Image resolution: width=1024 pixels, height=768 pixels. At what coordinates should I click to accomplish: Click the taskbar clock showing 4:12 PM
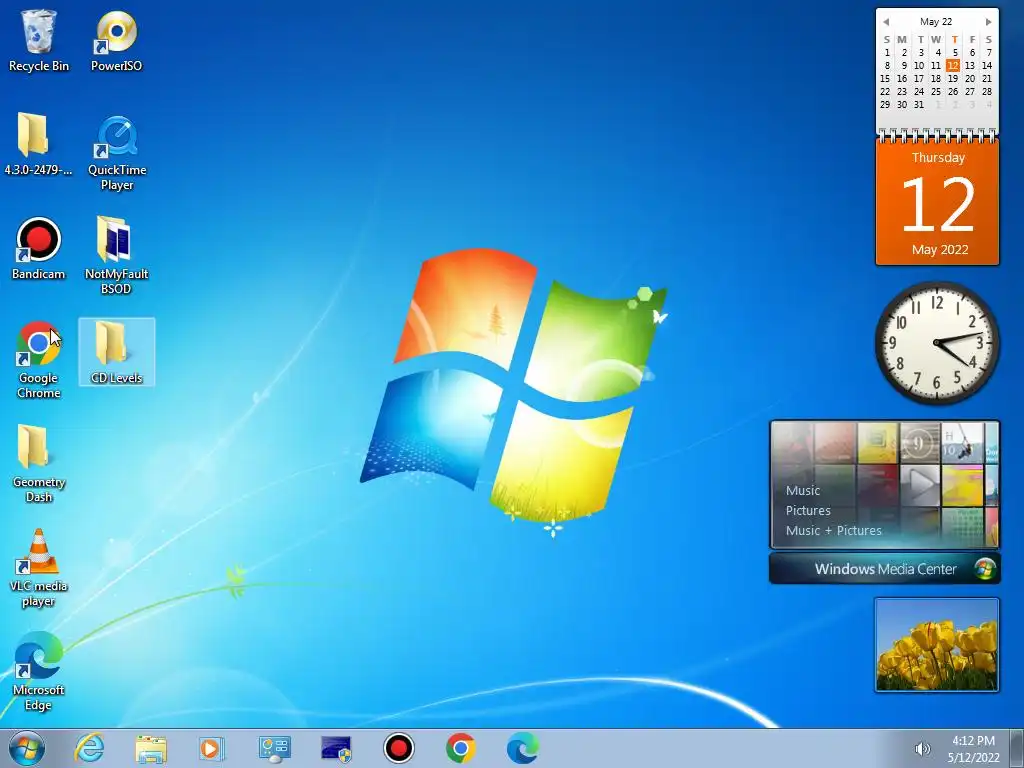(973, 749)
